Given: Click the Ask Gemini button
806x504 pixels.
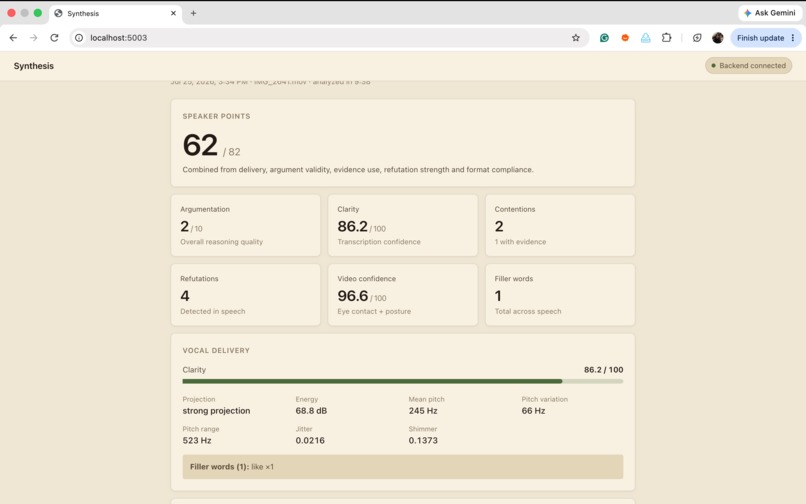Looking at the screenshot, I should click(x=770, y=13).
